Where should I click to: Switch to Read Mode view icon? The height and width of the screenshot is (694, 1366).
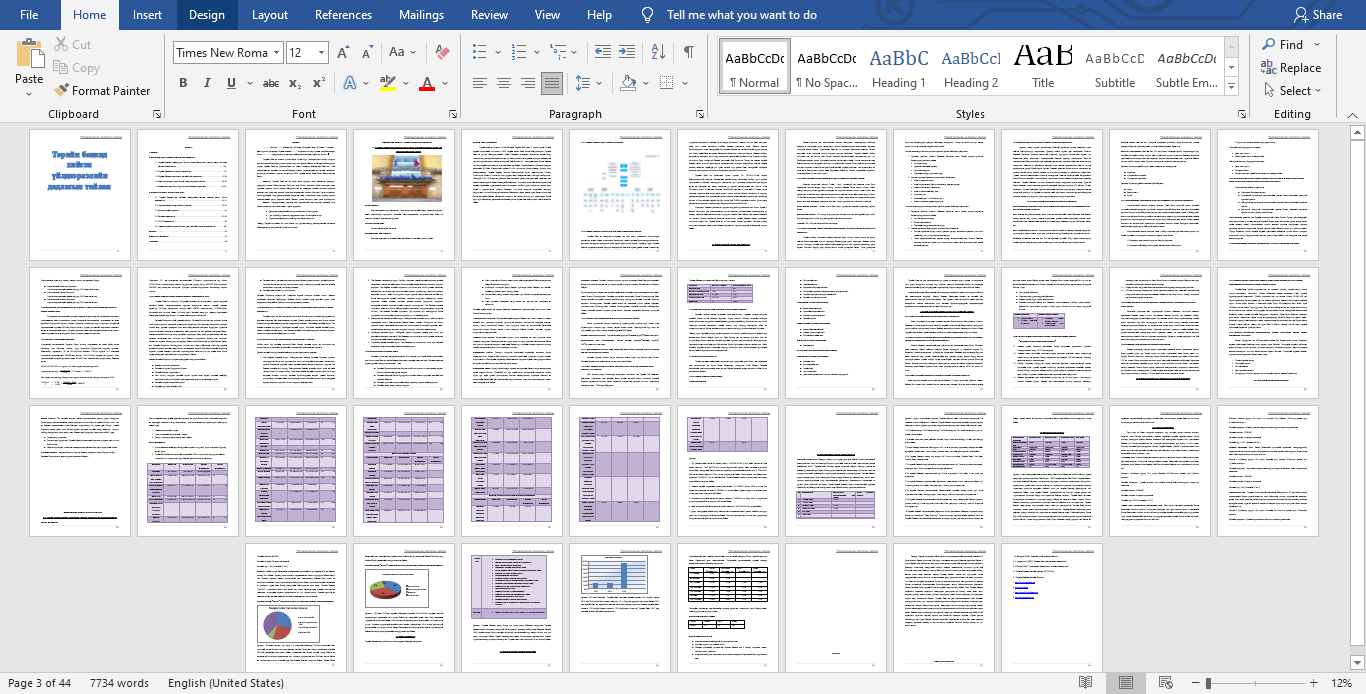point(1085,683)
